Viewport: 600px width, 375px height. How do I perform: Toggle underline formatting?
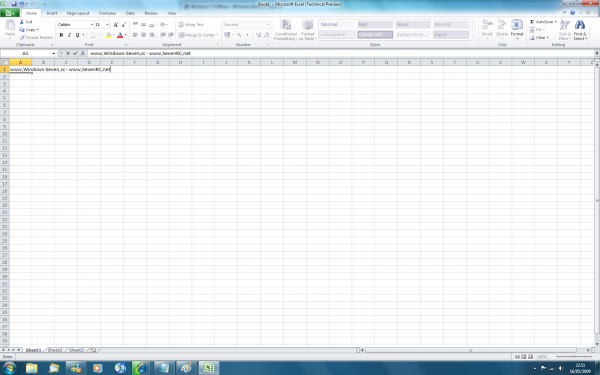click(x=77, y=35)
